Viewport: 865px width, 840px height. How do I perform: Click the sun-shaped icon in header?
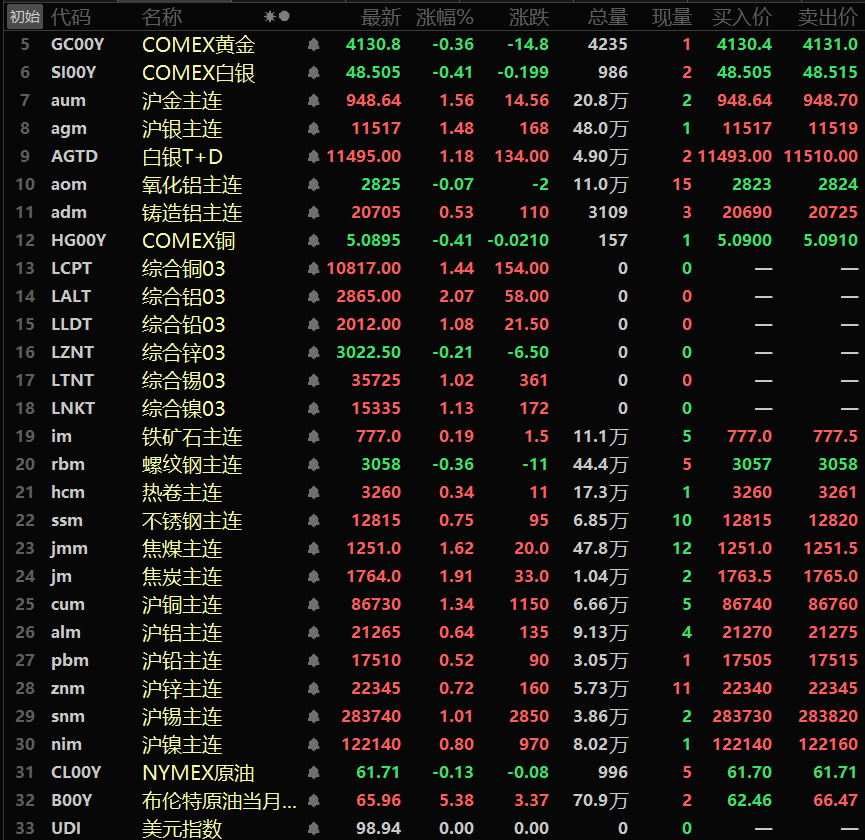click(269, 16)
